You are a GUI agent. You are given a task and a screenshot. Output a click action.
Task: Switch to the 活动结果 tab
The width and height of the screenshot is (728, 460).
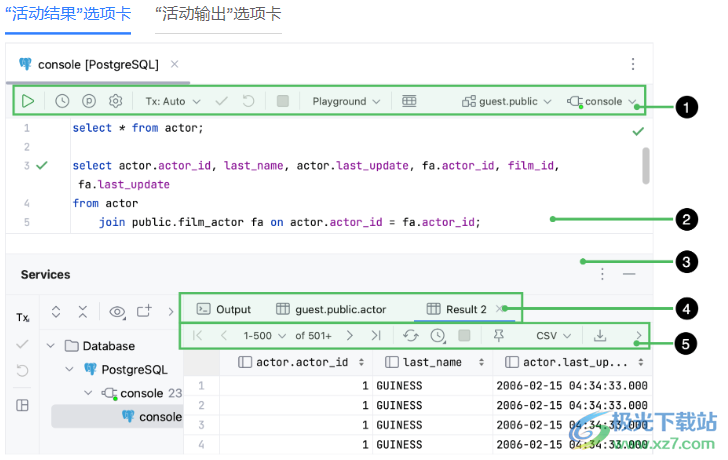[x=68, y=14]
